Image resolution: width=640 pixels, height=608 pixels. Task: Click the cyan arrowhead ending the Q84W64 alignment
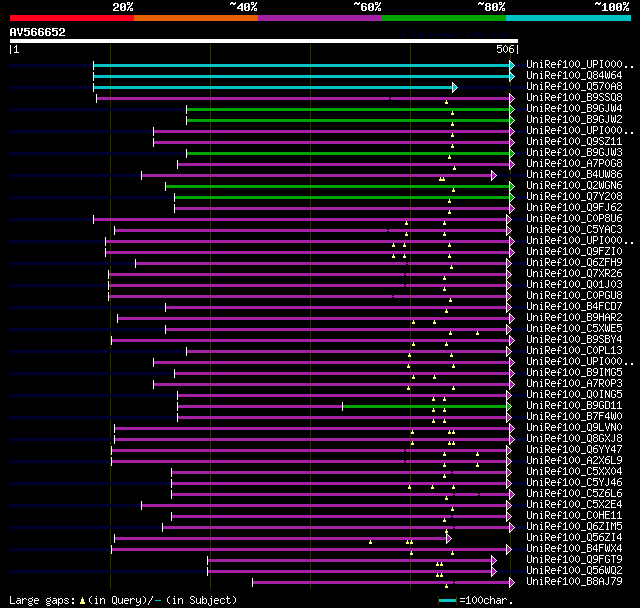pos(512,76)
